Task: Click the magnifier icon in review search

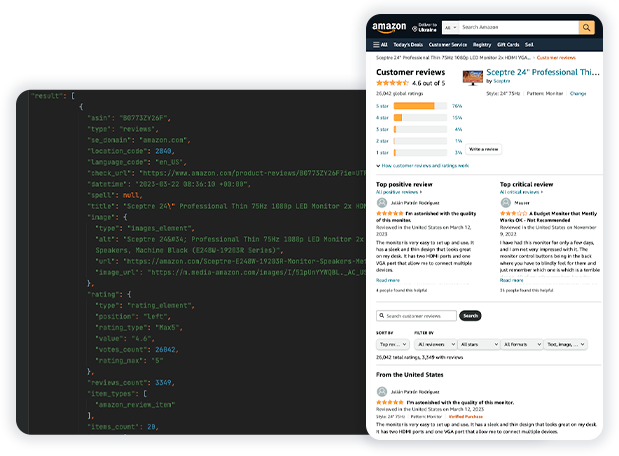Action: point(382,316)
